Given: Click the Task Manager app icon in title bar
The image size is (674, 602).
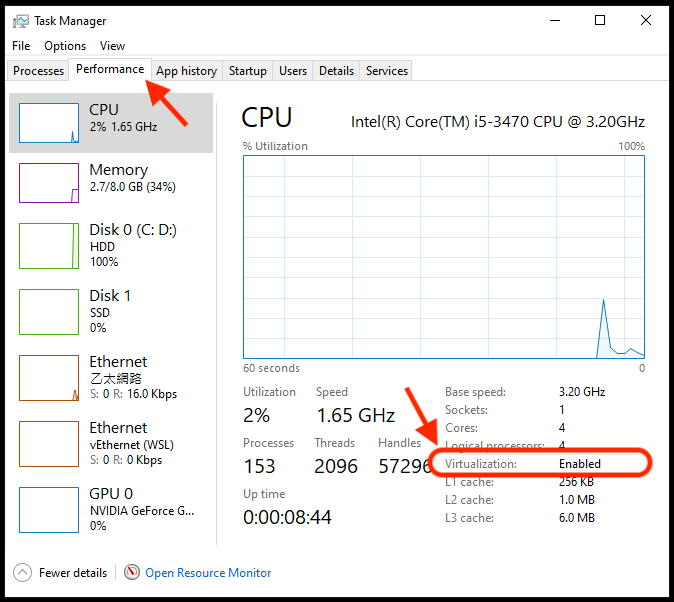Looking at the screenshot, I should pyautogui.click(x=21, y=21).
